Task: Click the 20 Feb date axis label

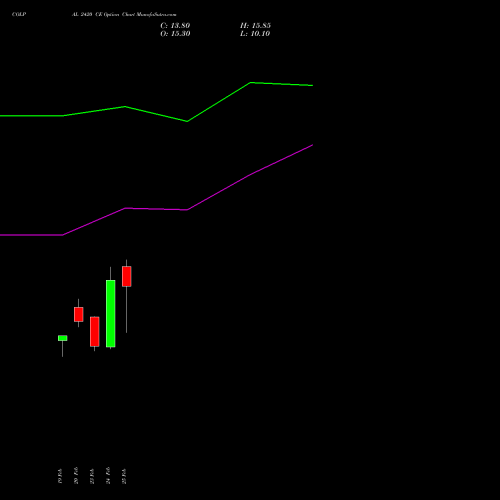Action: tap(76, 475)
